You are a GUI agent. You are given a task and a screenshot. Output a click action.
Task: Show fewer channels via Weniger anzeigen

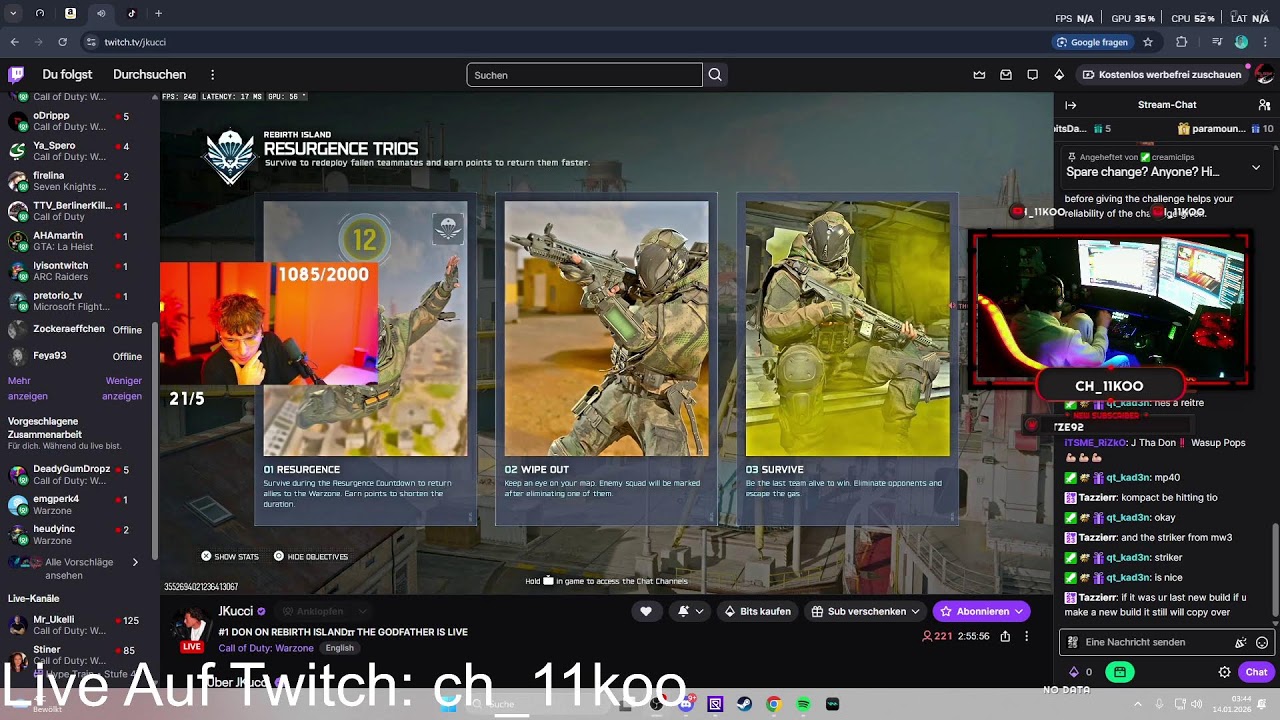(x=122, y=388)
